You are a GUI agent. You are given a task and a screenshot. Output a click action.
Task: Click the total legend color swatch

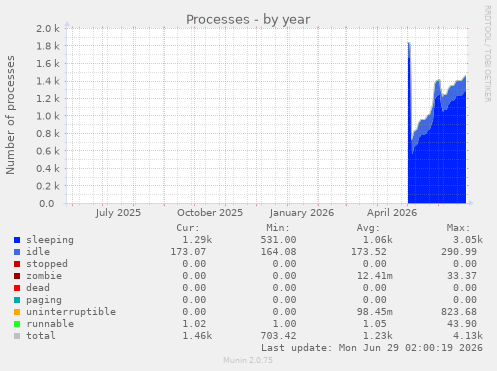pyautogui.click(x=17, y=336)
